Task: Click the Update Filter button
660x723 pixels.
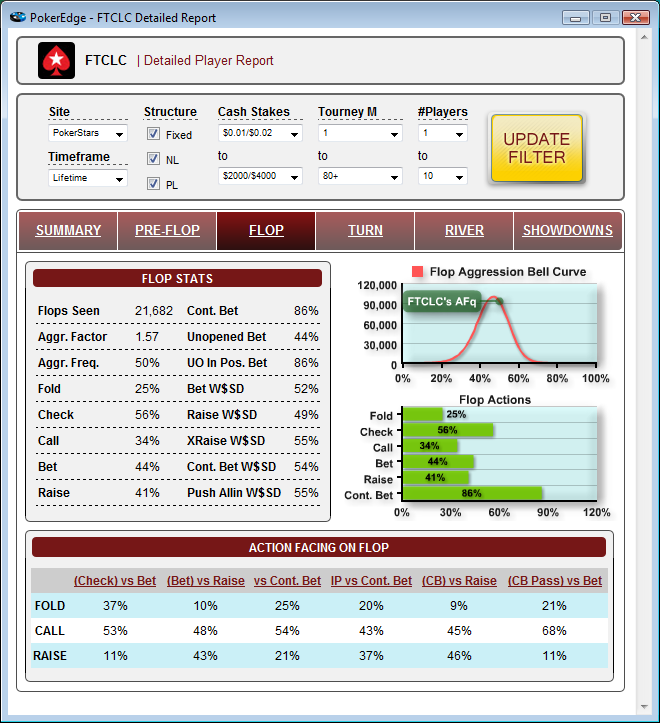Action: [537, 148]
